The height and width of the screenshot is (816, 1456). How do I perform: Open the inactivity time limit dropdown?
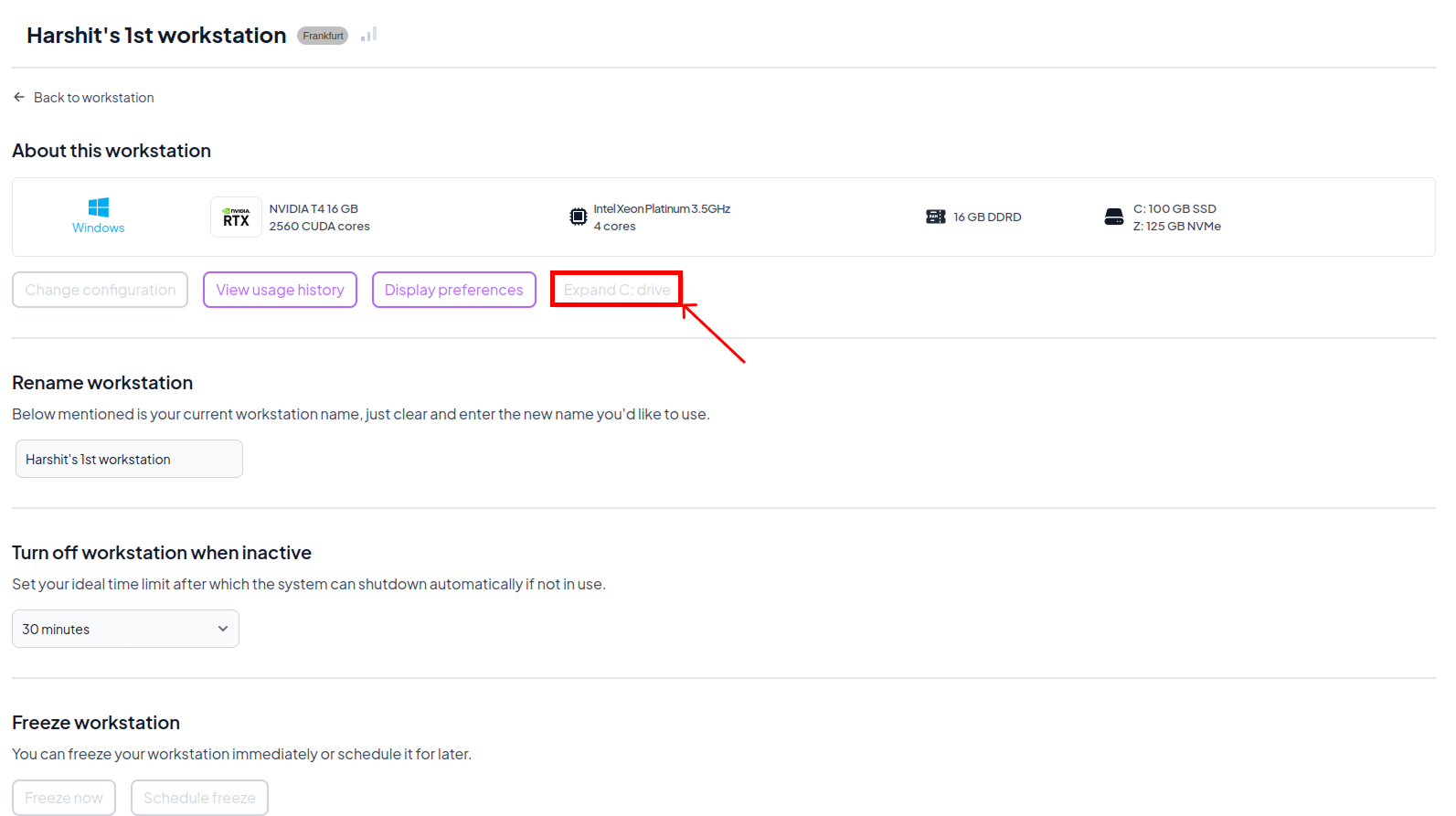pos(125,629)
